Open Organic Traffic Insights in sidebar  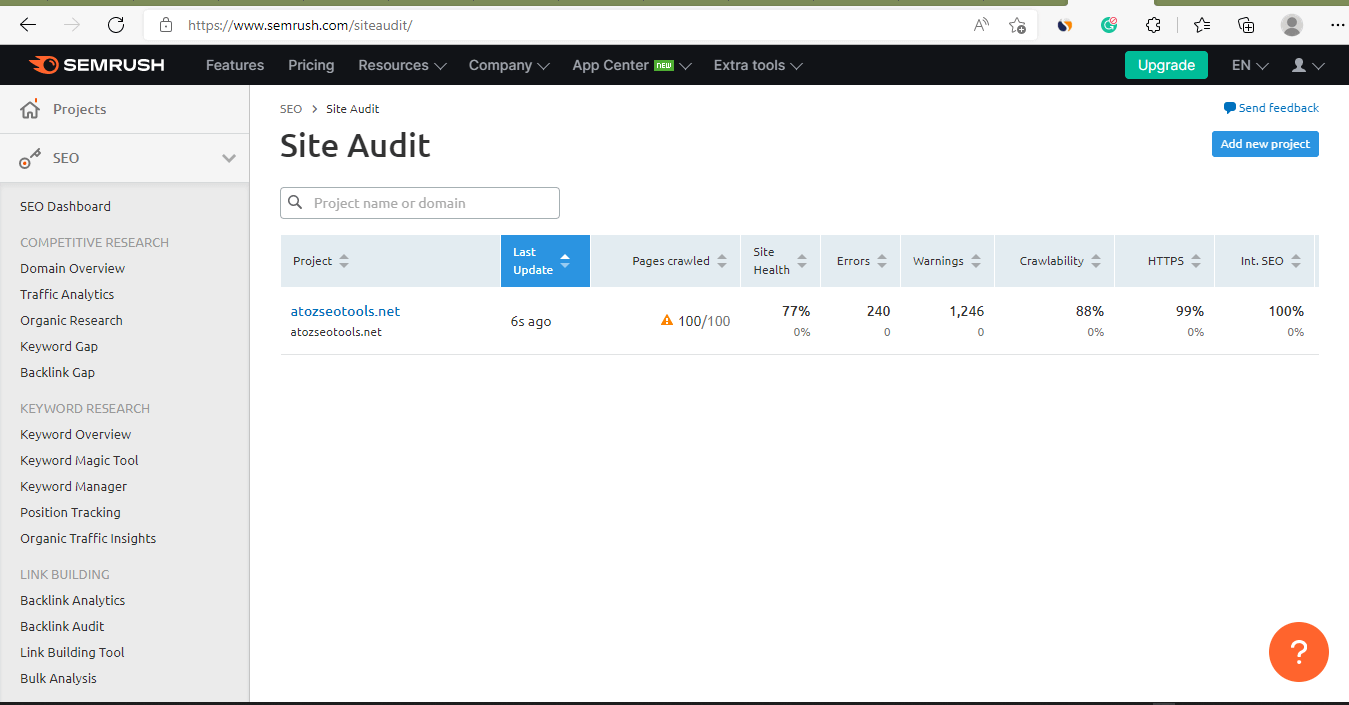point(88,538)
